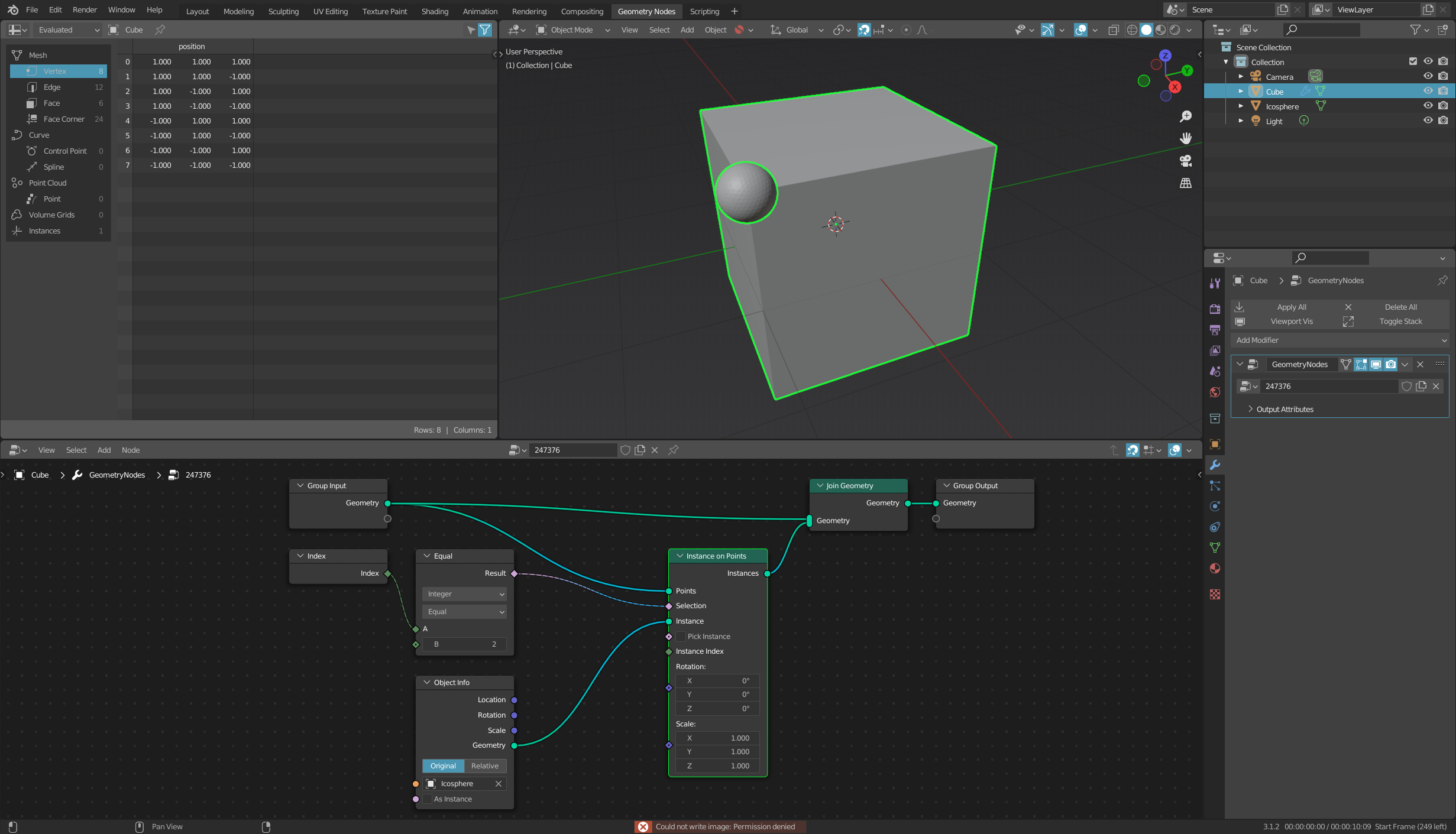
Task: Click Apply All button in modifier panel
Action: coord(1292,307)
